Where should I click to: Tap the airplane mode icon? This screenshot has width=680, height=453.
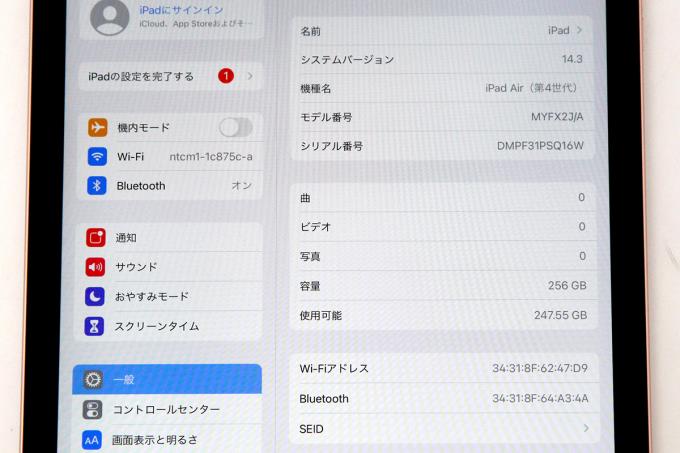coord(98,127)
